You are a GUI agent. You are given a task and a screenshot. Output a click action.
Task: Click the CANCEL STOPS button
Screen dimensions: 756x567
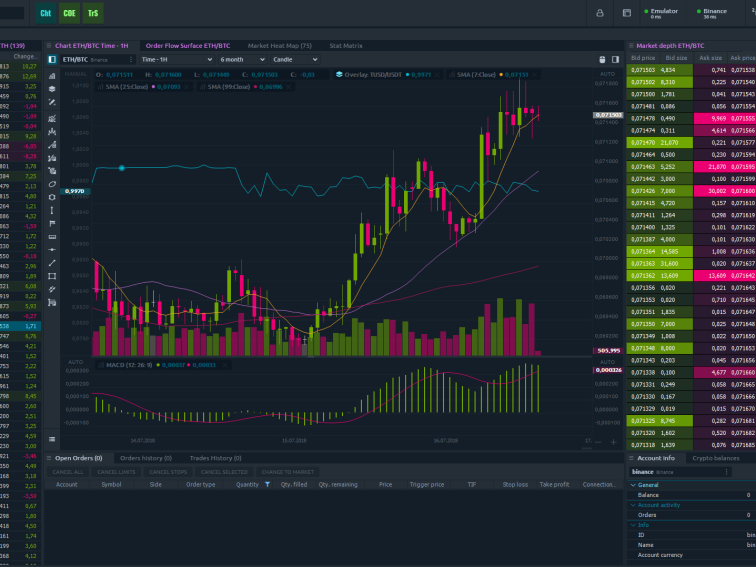pyautogui.click(x=168, y=472)
